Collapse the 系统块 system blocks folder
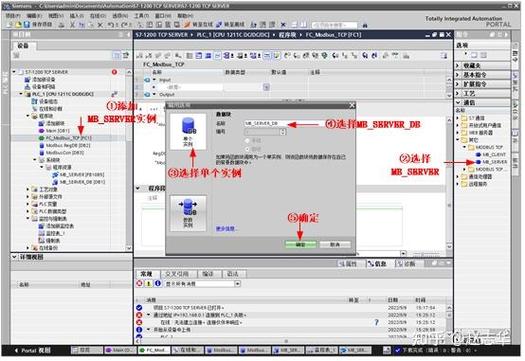This screenshot has height=361, width=525. (x=35, y=160)
